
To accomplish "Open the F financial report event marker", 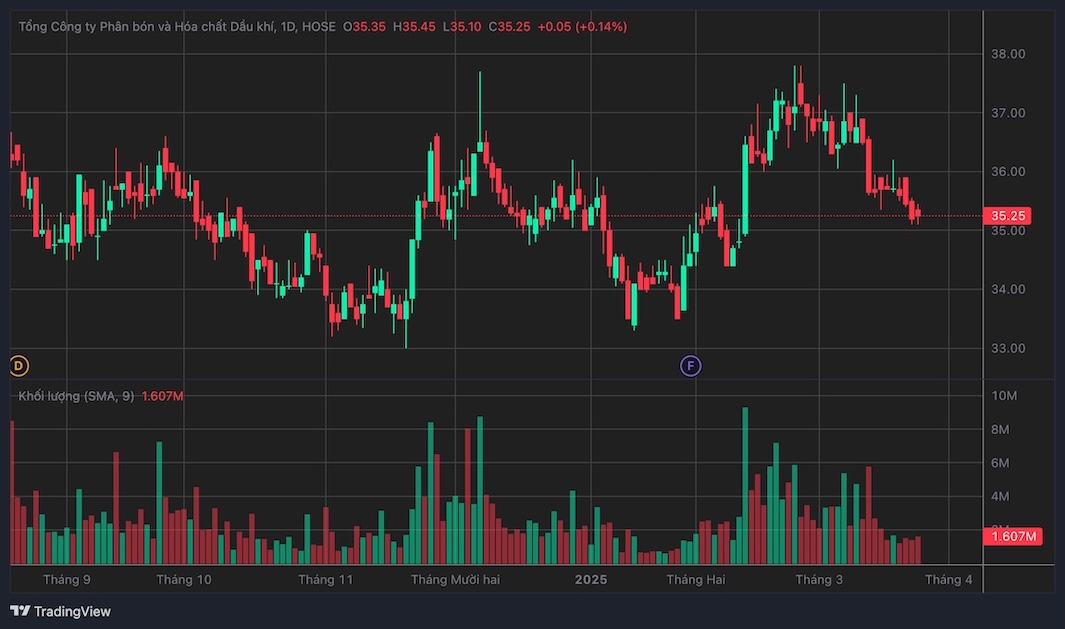I will coord(689,366).
